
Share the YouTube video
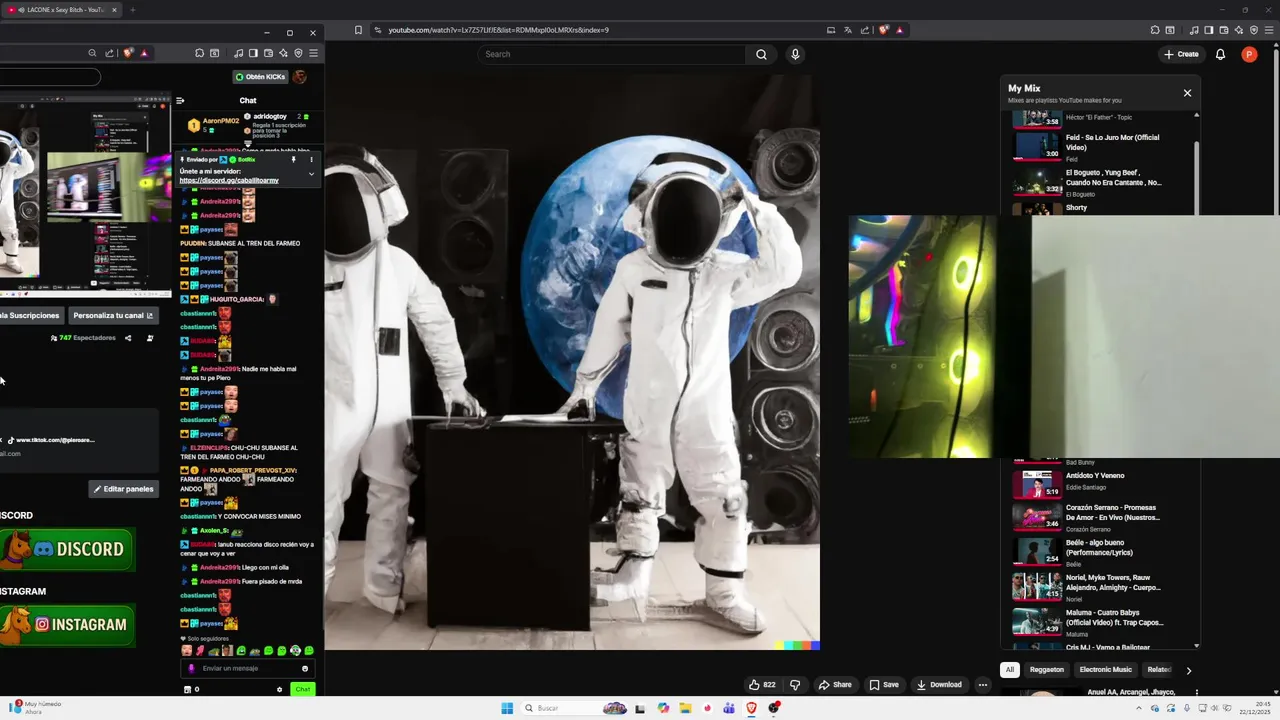pos(835,685)
